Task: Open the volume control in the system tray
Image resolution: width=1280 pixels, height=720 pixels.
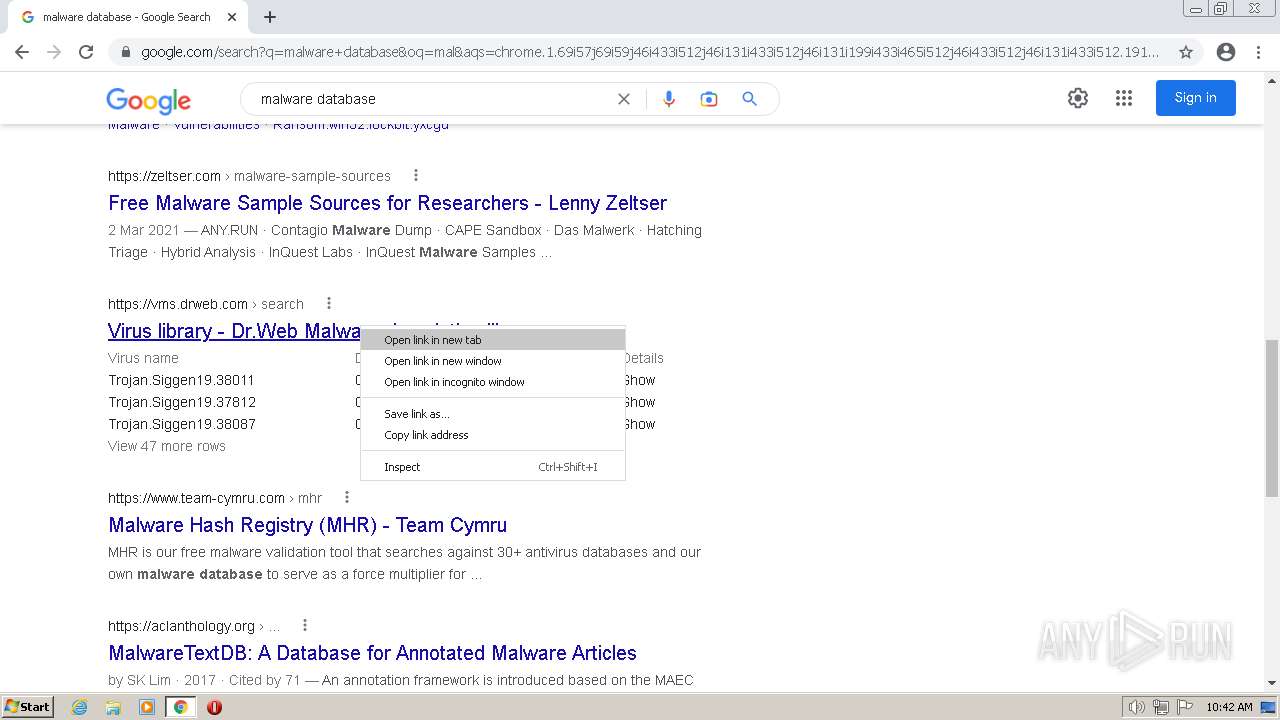Action: [1137, 707]
